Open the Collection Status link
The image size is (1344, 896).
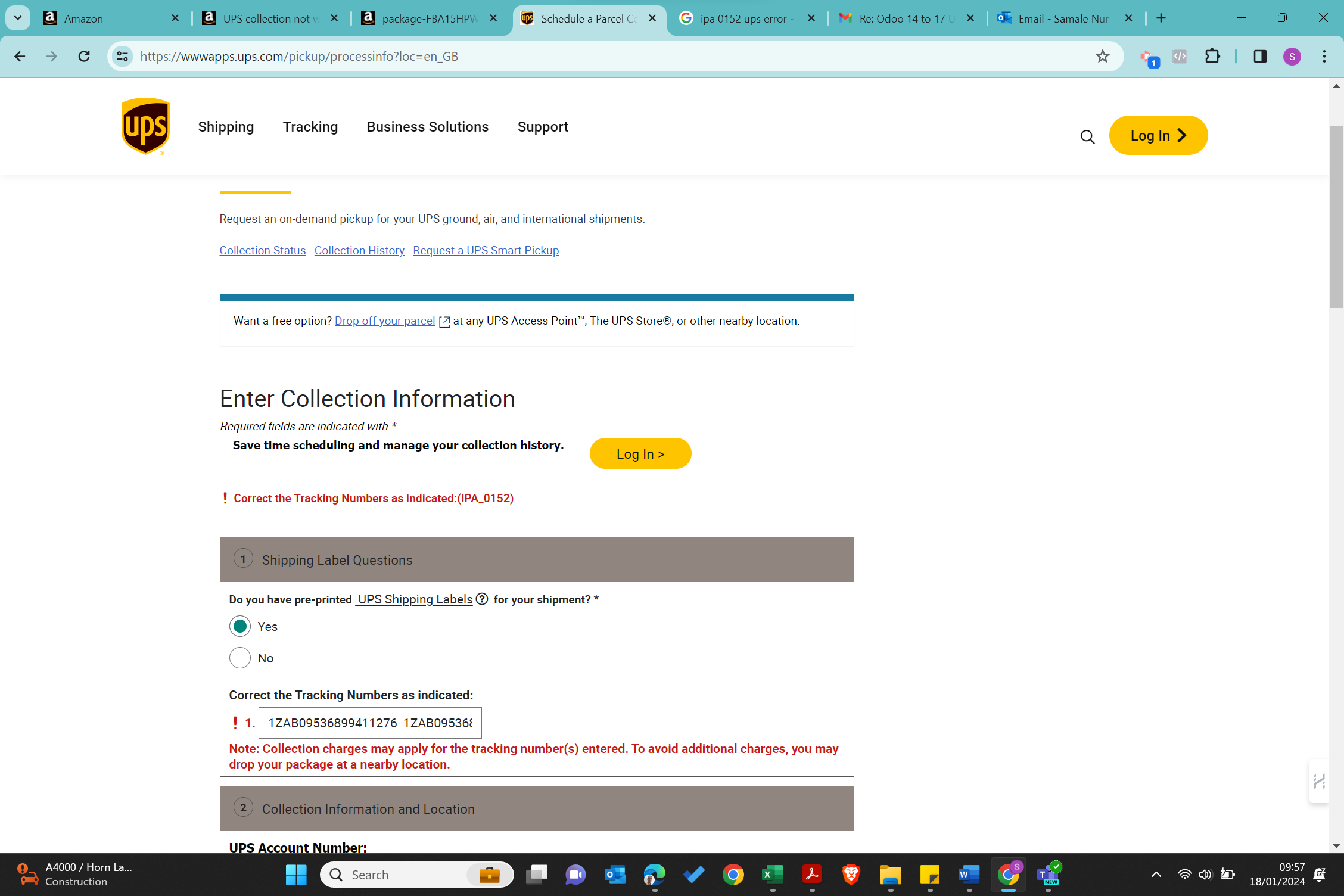(x=263, y=250)
